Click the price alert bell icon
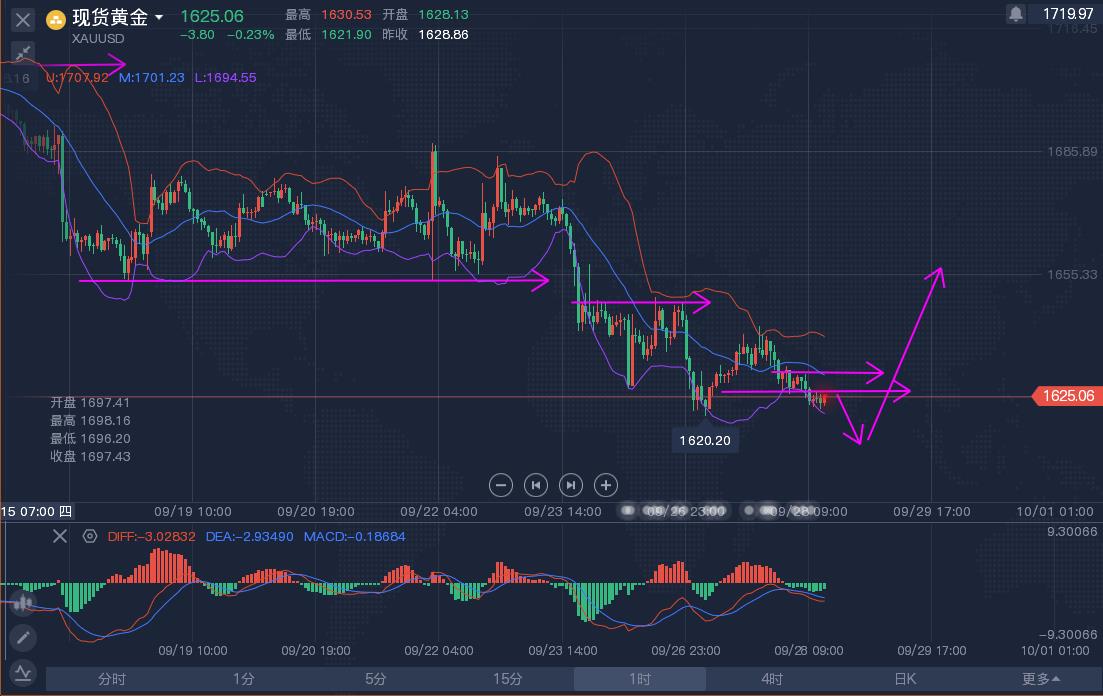Screen dimensions: 1103x696 pyautogui.click(x=1016, y=14)
